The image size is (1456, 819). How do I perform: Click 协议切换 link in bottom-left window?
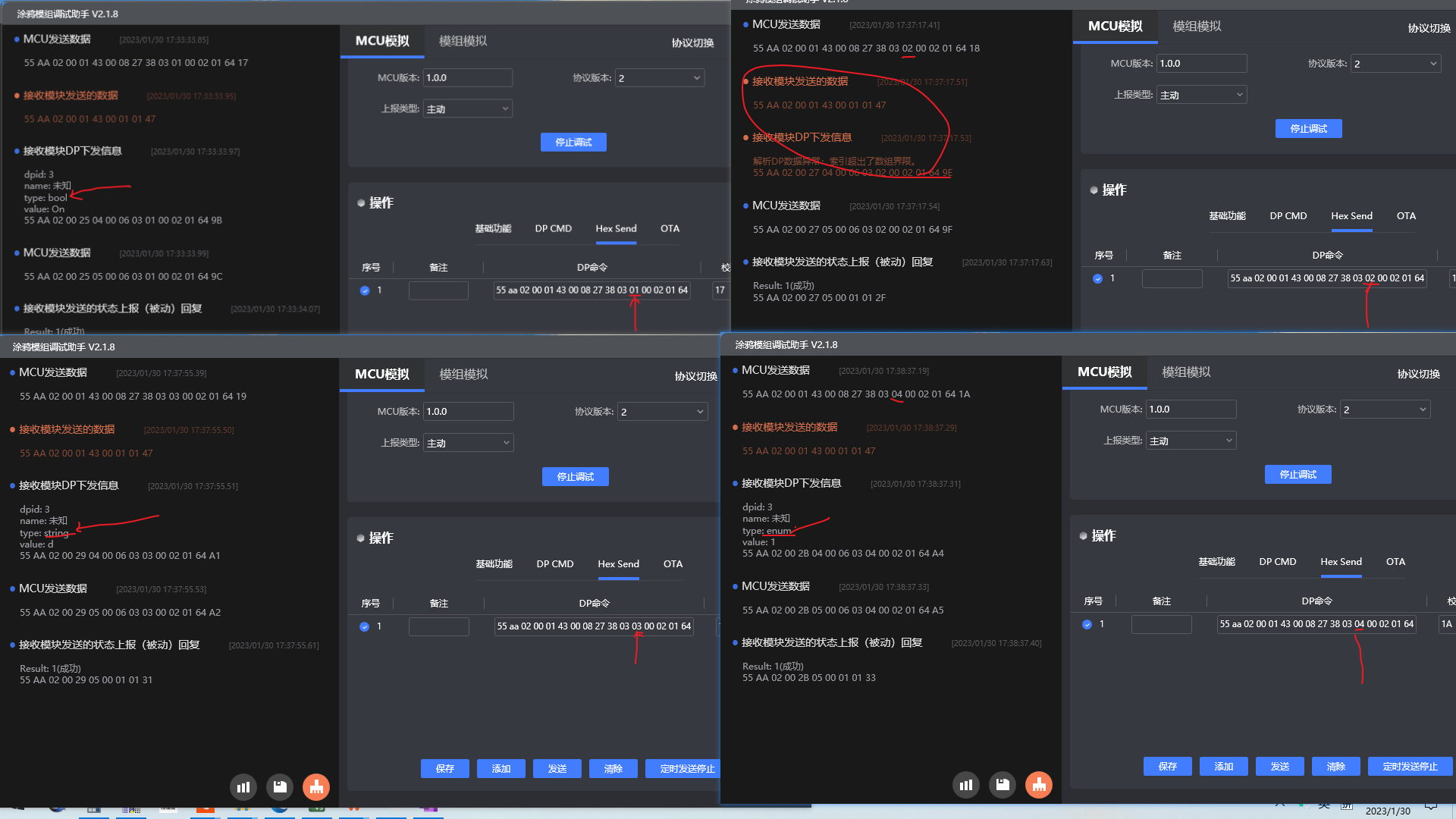pyautogui.click(x=695, y=376)
